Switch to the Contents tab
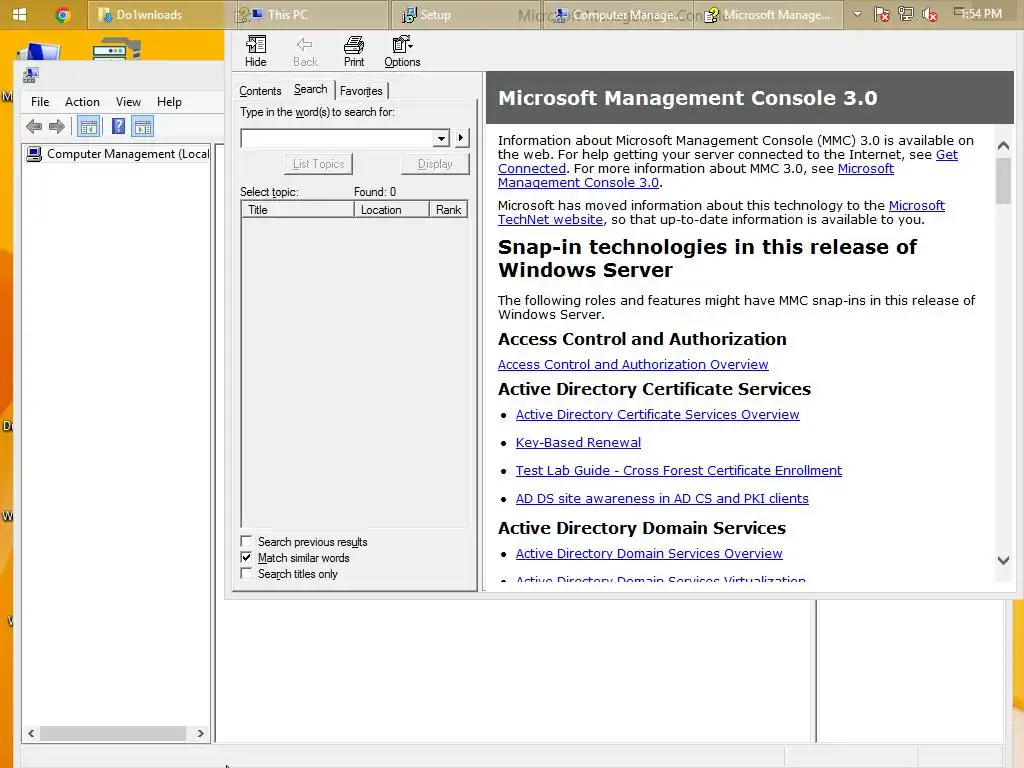The image size is (1024, 768). (260, 91)
